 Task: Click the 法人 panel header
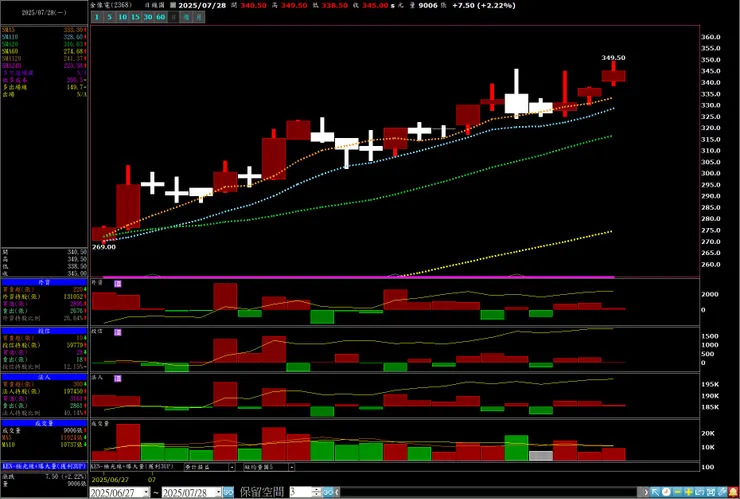click(x=44, y=377)
